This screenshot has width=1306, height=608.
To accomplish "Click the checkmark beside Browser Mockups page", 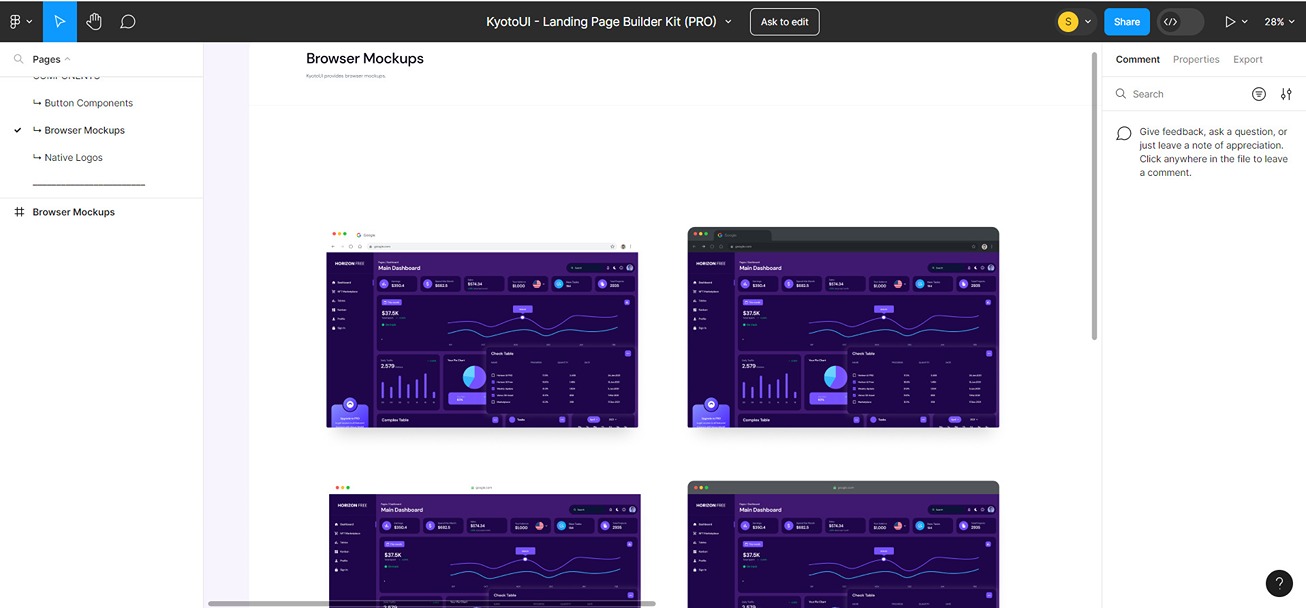I will pyautogui.click(x=17, y=129).
